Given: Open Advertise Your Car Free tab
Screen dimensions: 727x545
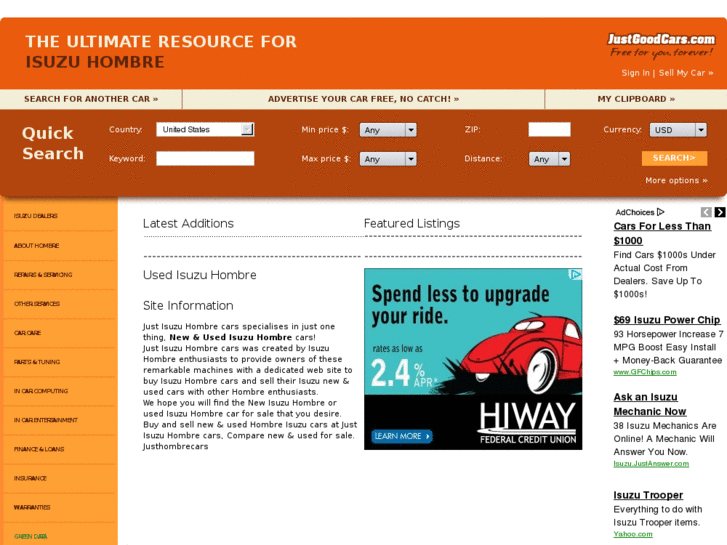Looking at the screenshot, I should 364,99.
